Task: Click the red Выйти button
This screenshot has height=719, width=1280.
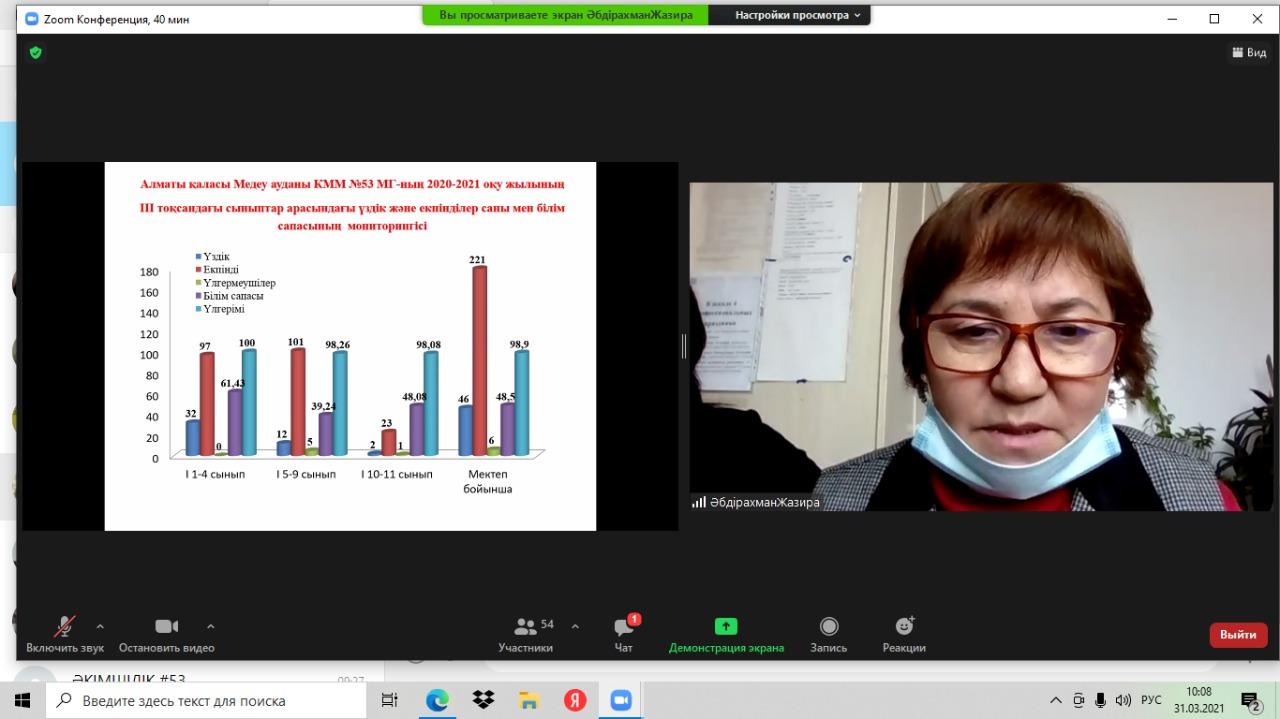Action: 1238,635
